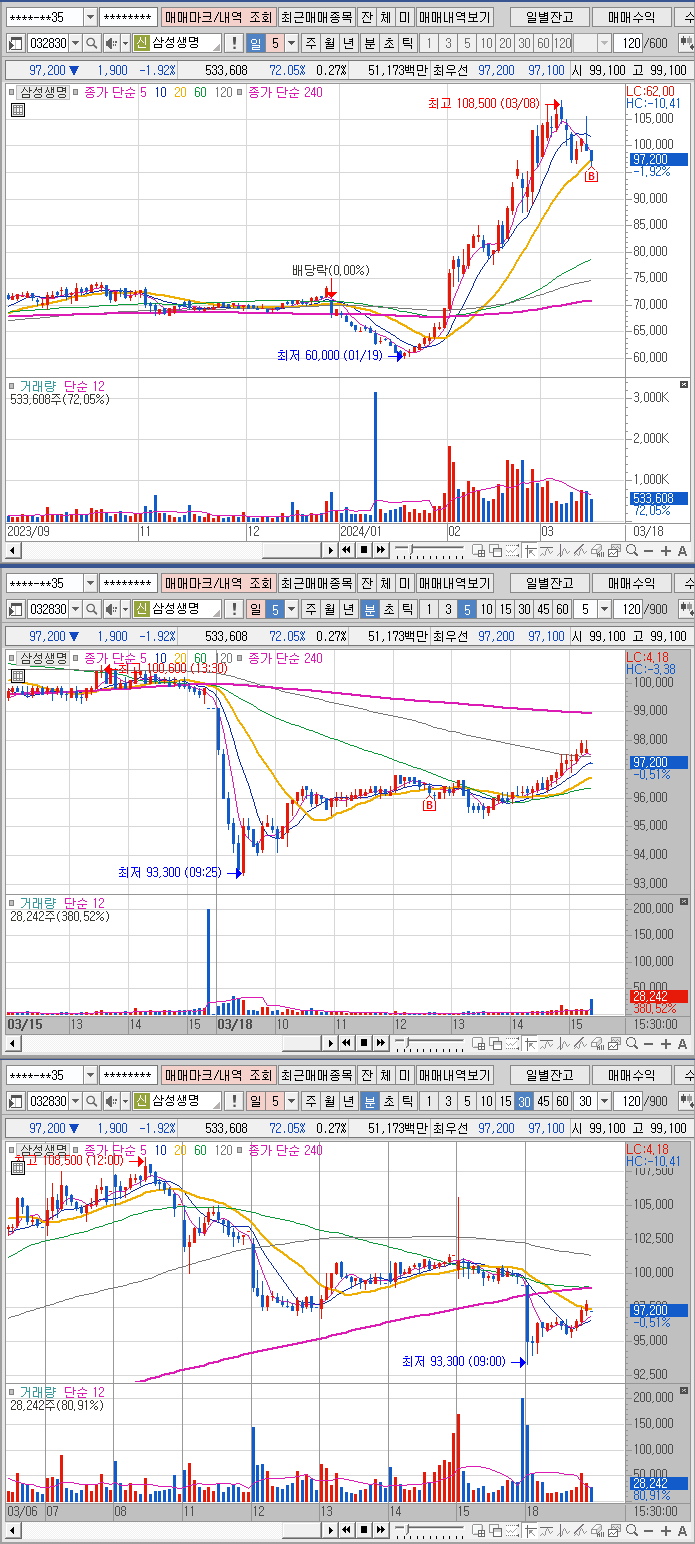Click the fast-forward button on the top chart toolbar
The width and height of the screenshot is (695, 1544).
coord(381,550)
